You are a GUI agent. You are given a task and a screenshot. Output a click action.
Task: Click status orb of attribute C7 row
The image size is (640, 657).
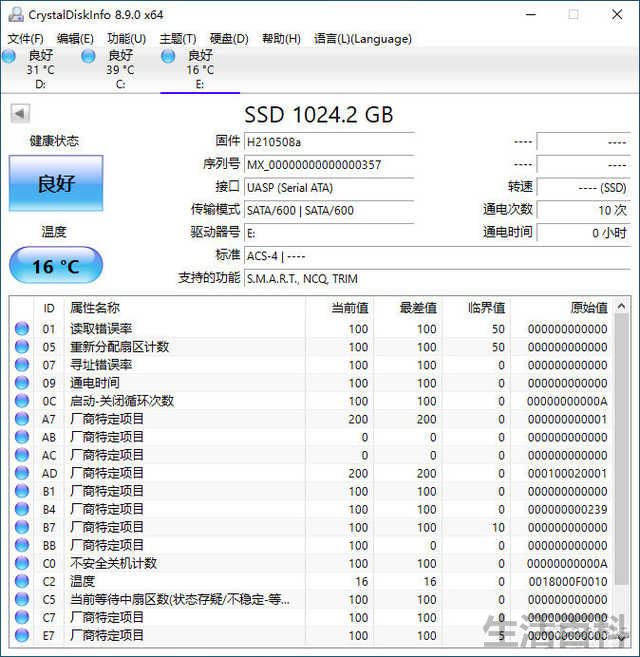pyautogui.click(x=22, y=617)
